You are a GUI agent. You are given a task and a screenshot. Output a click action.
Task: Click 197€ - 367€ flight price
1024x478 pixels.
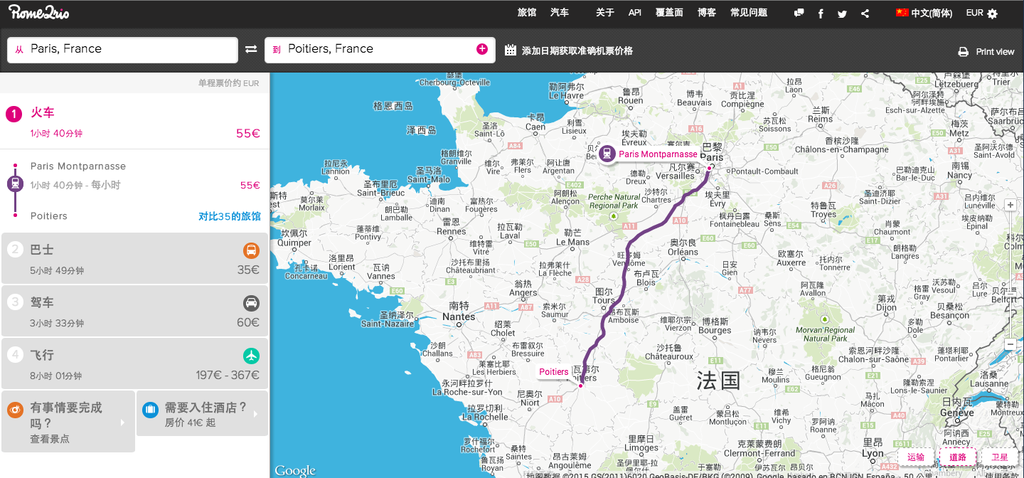click(x=227, y=375)
